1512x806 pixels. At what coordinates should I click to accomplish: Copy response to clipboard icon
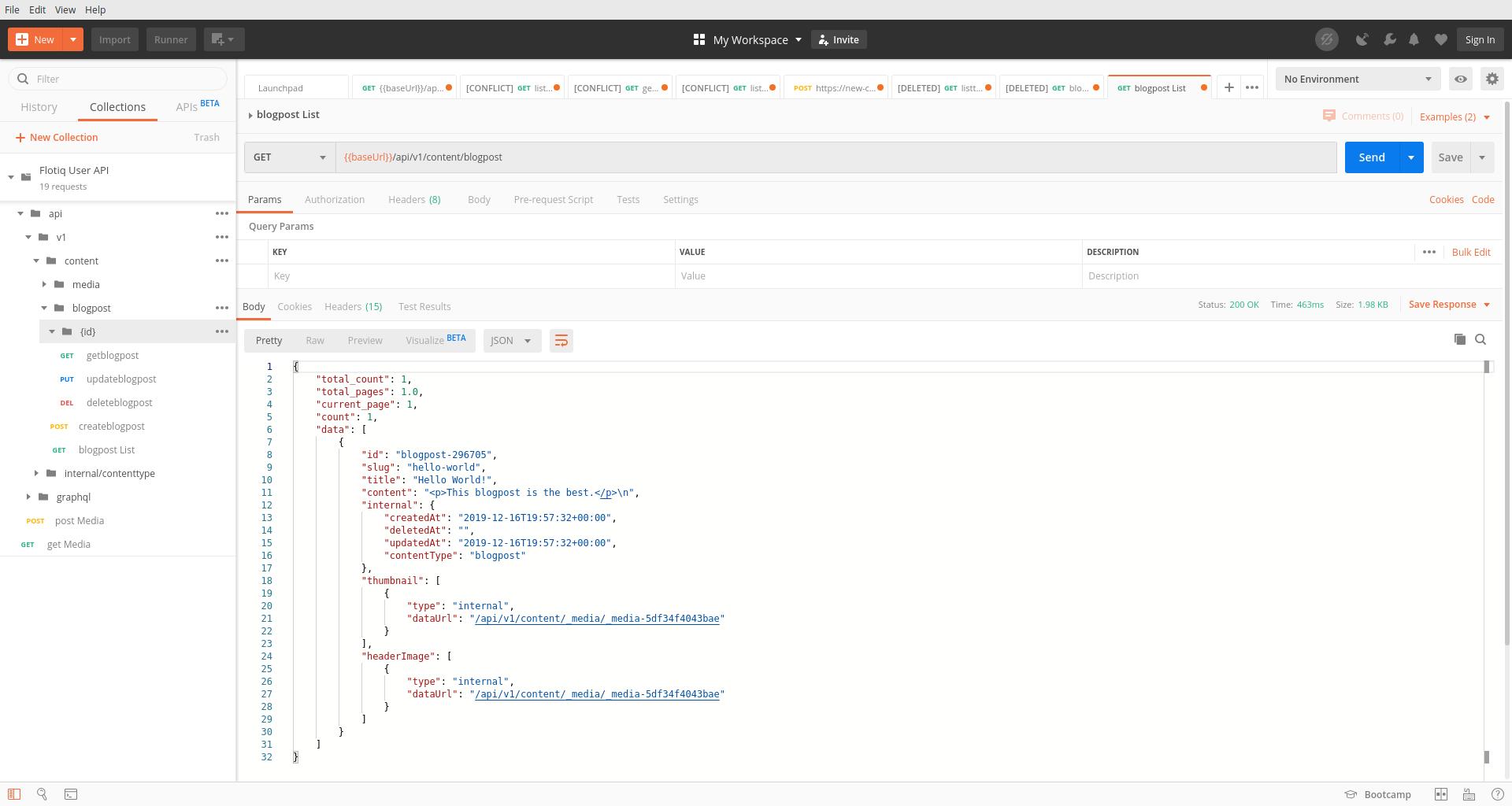point(1459,339)
